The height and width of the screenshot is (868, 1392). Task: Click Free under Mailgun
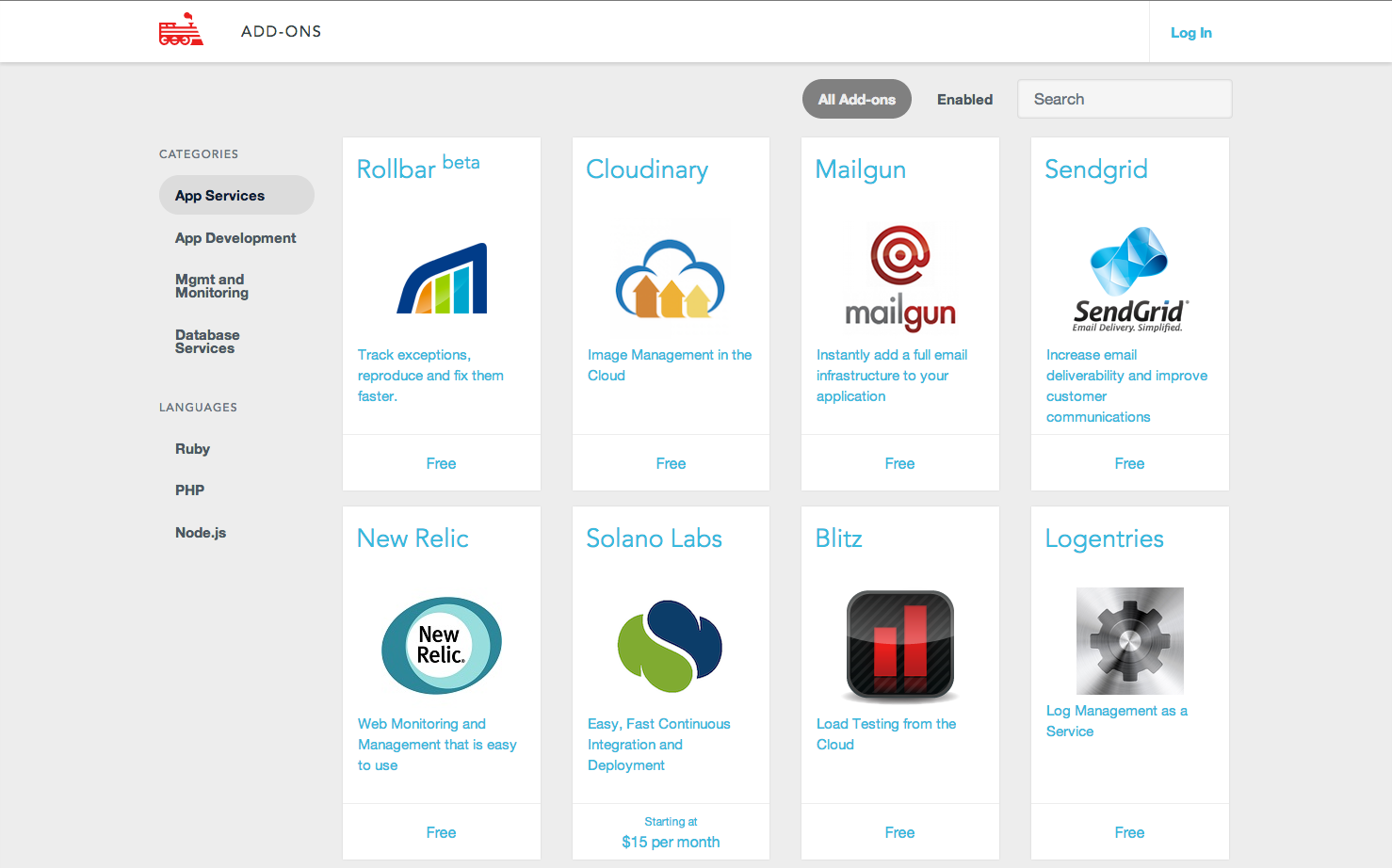(x=899, y=463)
